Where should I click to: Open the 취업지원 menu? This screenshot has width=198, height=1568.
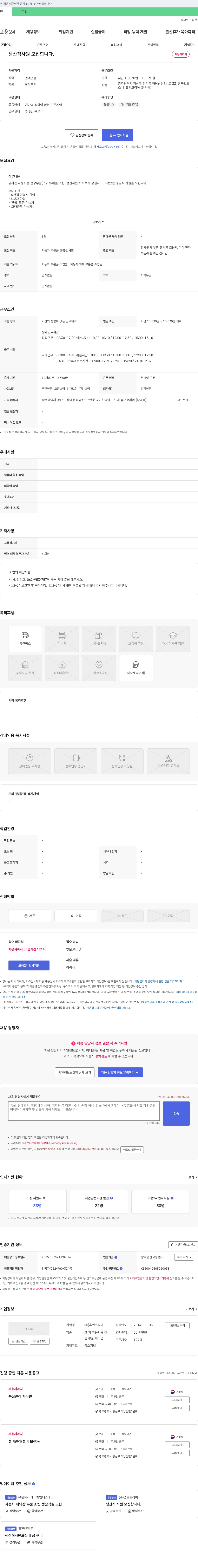pos(66,32)
